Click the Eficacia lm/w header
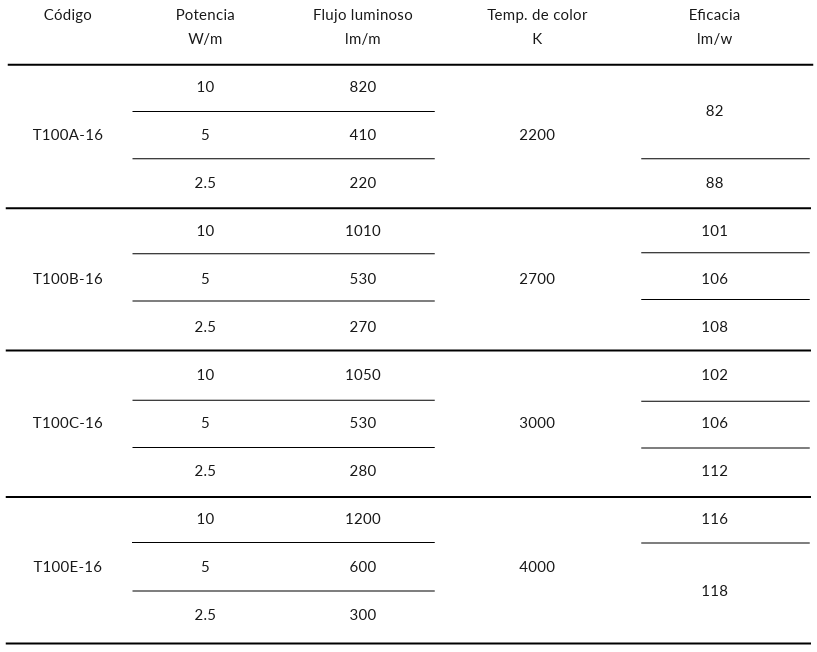Screen dimensions: 817x652 pyautogui.click(x=714, y=27)
